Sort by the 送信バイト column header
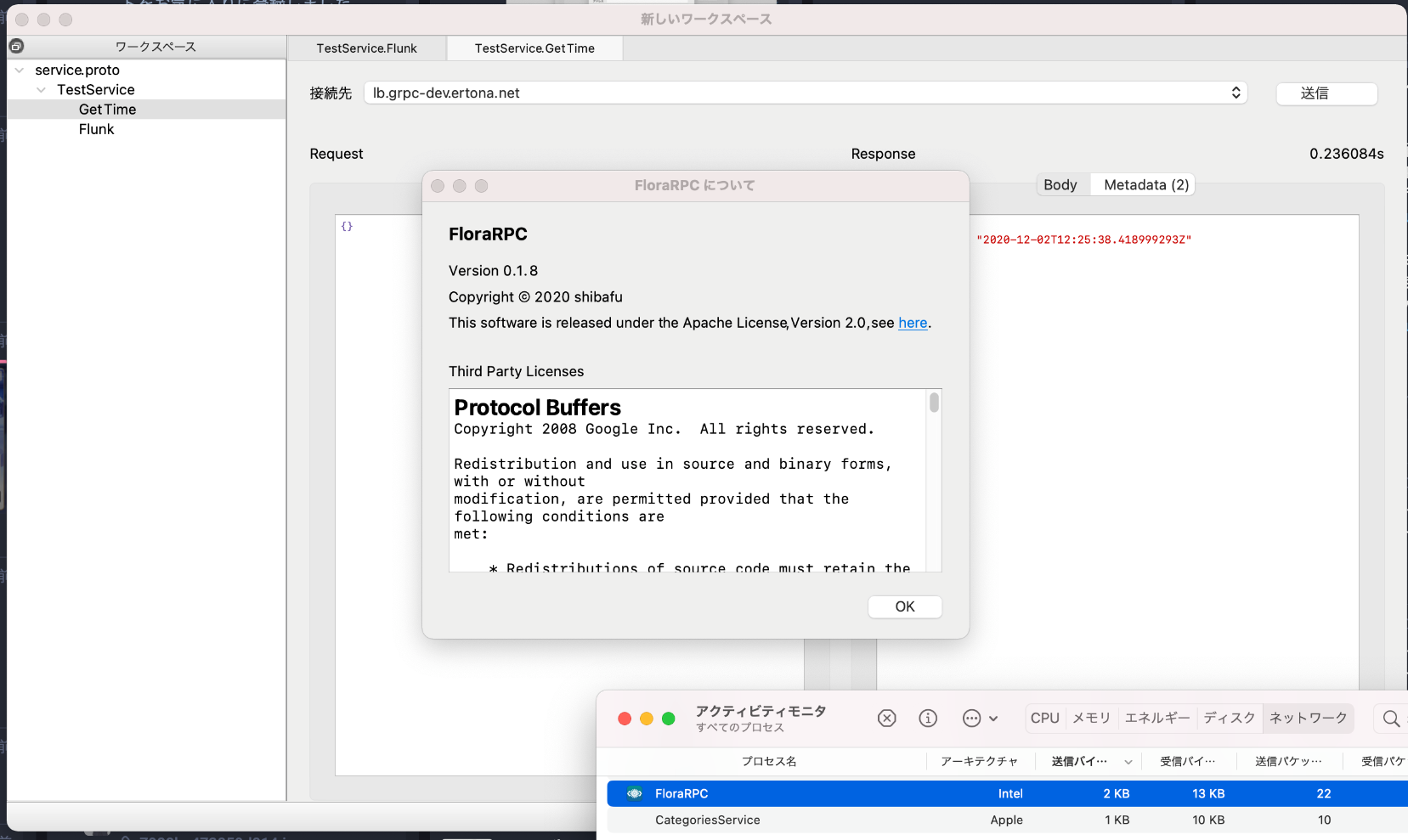 [x=1079, y=761]
